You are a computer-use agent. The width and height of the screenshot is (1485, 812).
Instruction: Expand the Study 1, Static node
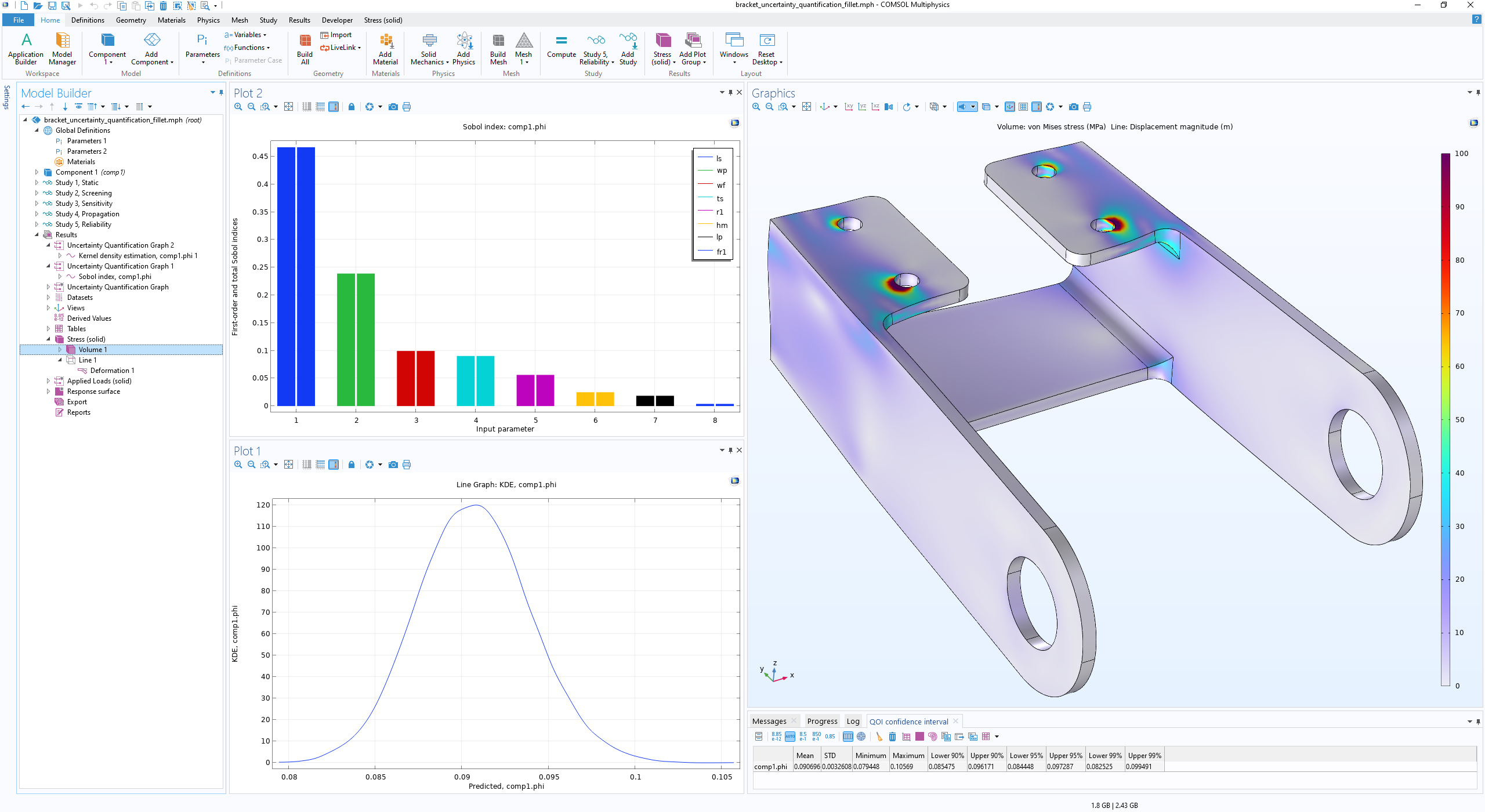pos(37,182)
